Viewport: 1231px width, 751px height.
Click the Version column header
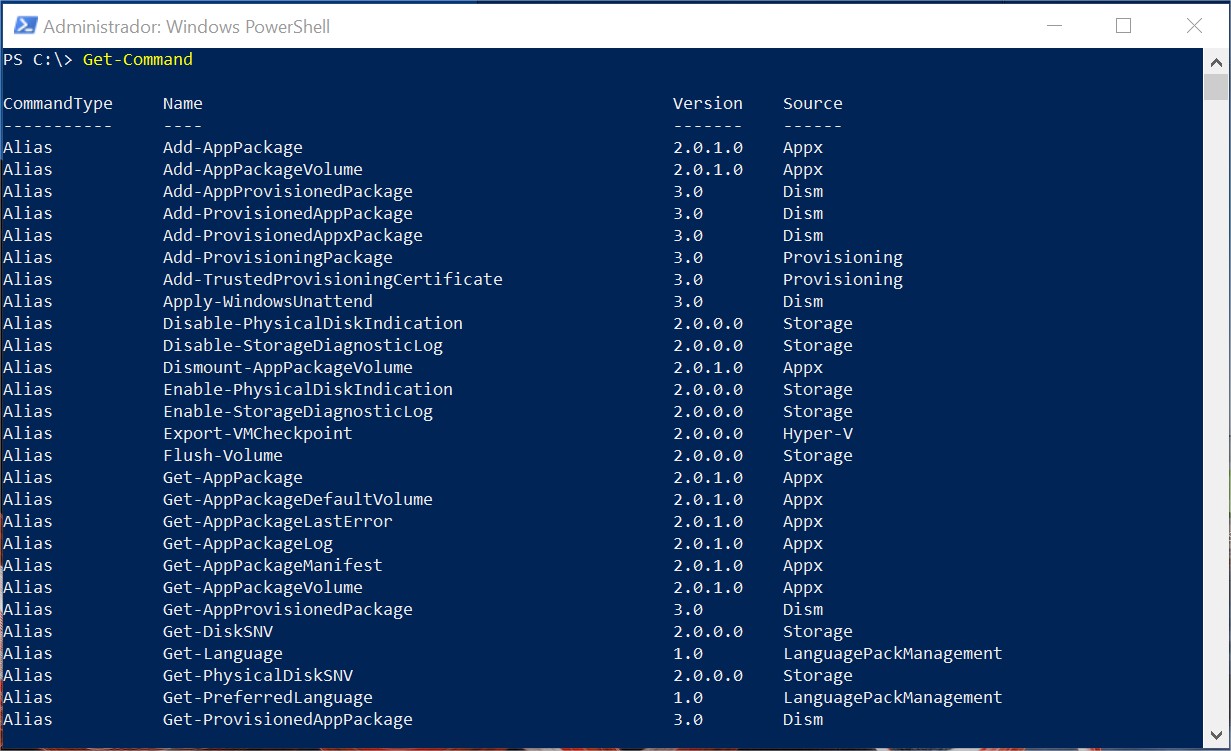pyautogui.click(x=708, y=104)
